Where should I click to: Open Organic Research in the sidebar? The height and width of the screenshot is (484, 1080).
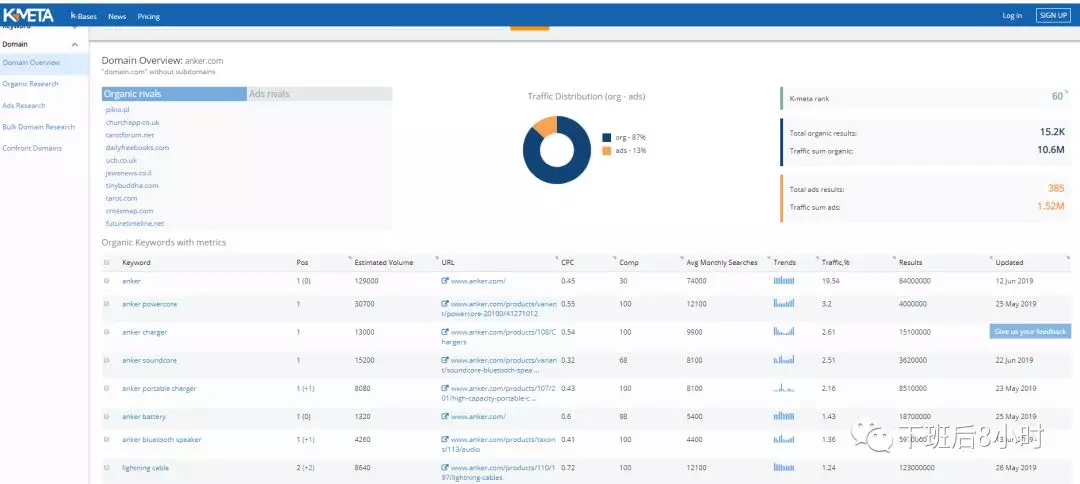(30, 84)
